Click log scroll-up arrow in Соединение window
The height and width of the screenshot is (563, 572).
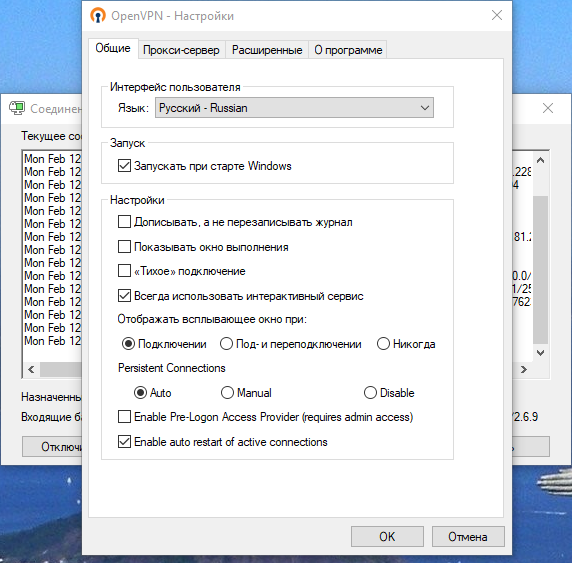coord(541,160)
